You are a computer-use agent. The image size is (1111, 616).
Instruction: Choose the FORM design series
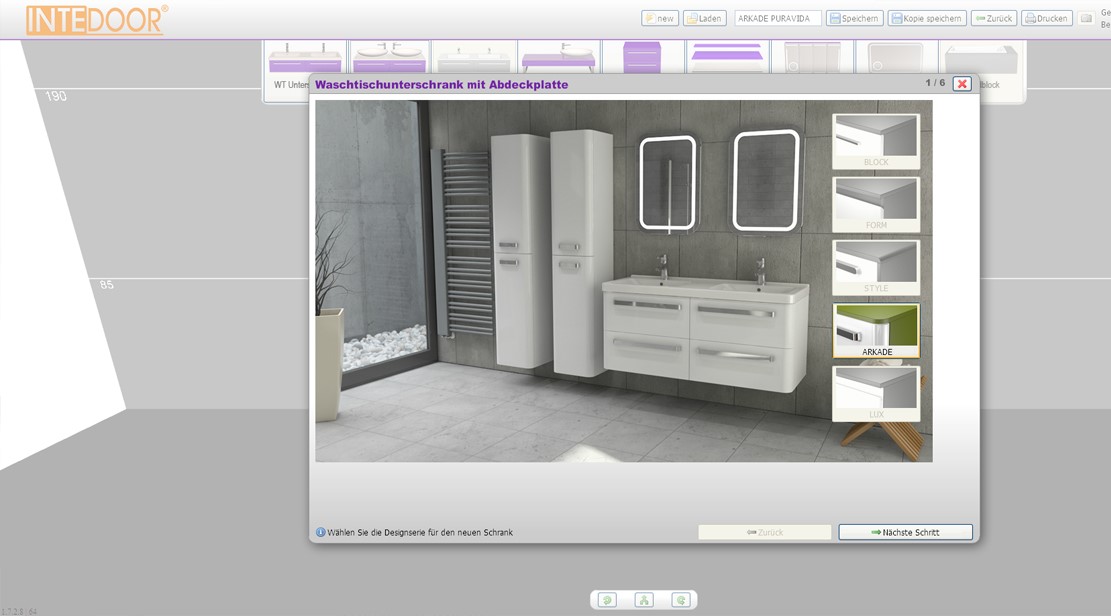click(876, 204)
